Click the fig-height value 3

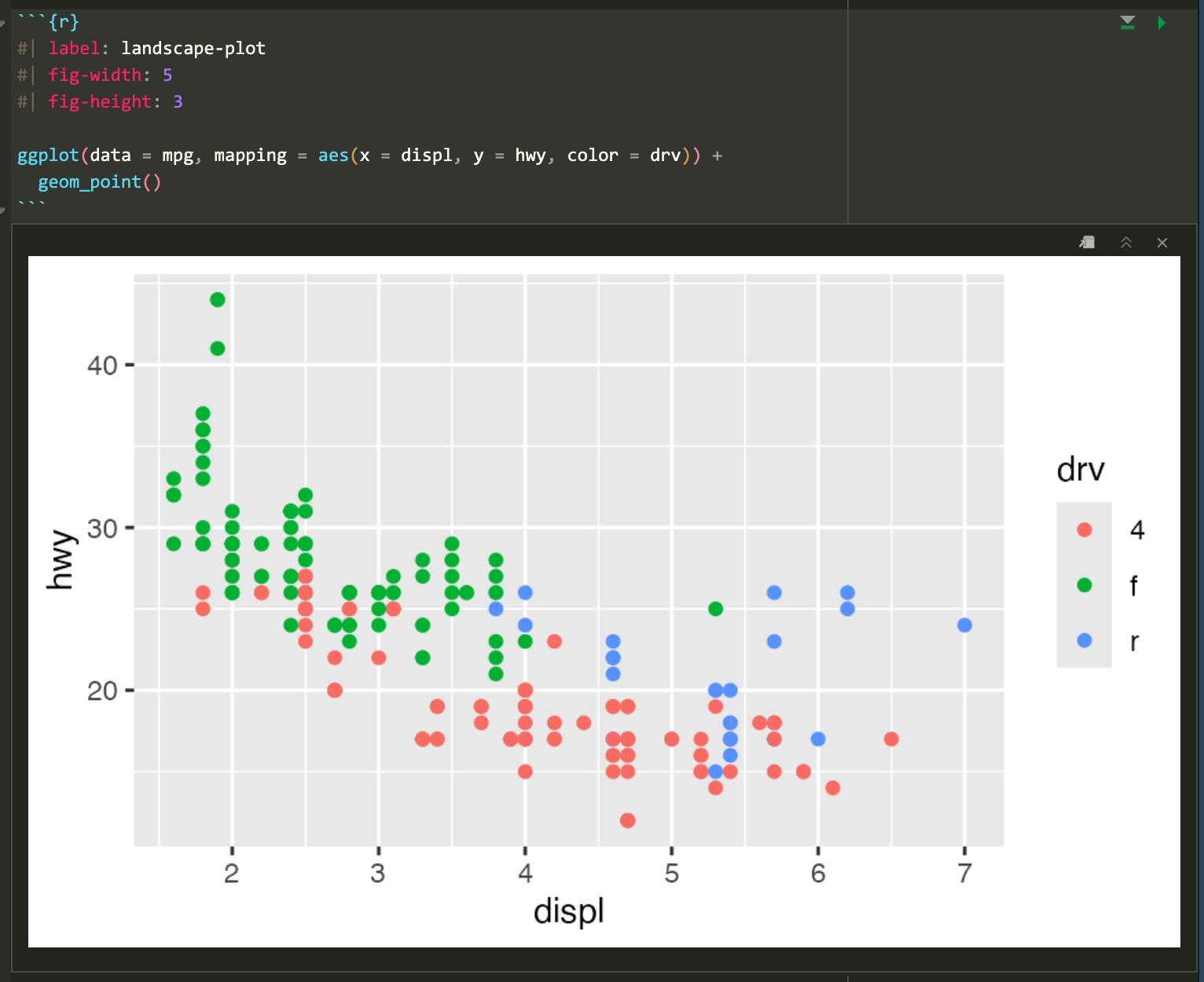(178, 102)
